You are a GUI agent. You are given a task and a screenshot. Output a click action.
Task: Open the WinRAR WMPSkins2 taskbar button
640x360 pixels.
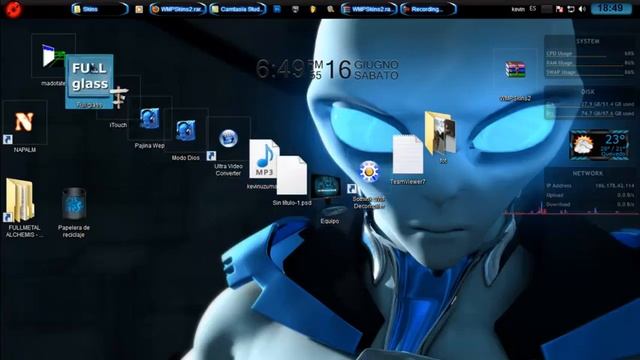pyautogui.click(x=369, y=9)
